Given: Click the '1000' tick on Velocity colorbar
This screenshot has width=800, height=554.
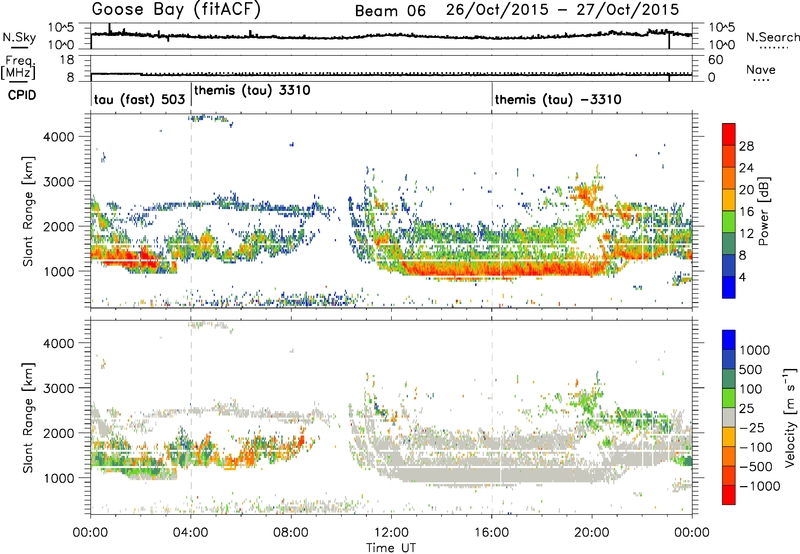Looking at the screenshot, I should point(755,350).
